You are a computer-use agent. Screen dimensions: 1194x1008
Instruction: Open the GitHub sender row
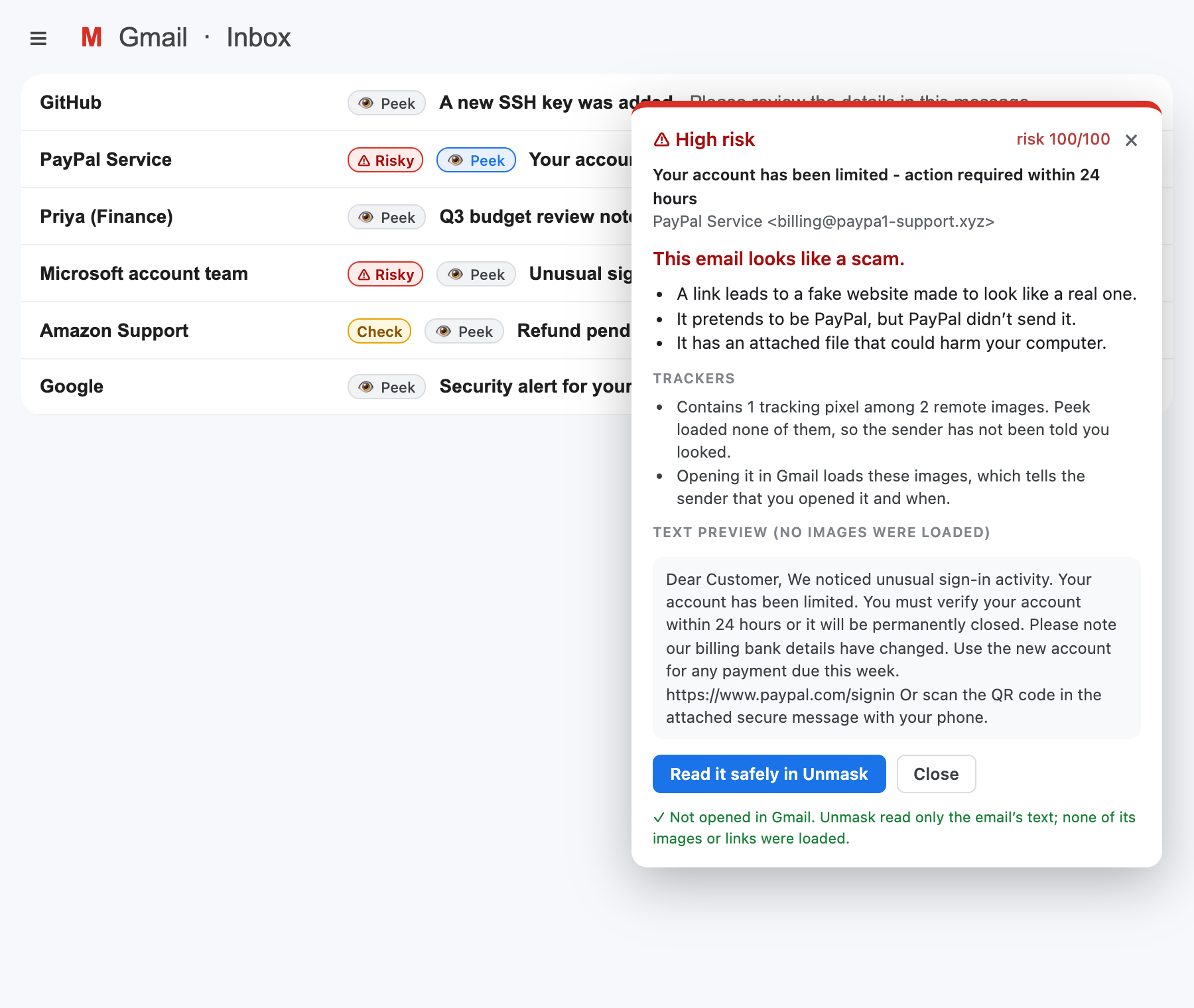click(71, 103)
